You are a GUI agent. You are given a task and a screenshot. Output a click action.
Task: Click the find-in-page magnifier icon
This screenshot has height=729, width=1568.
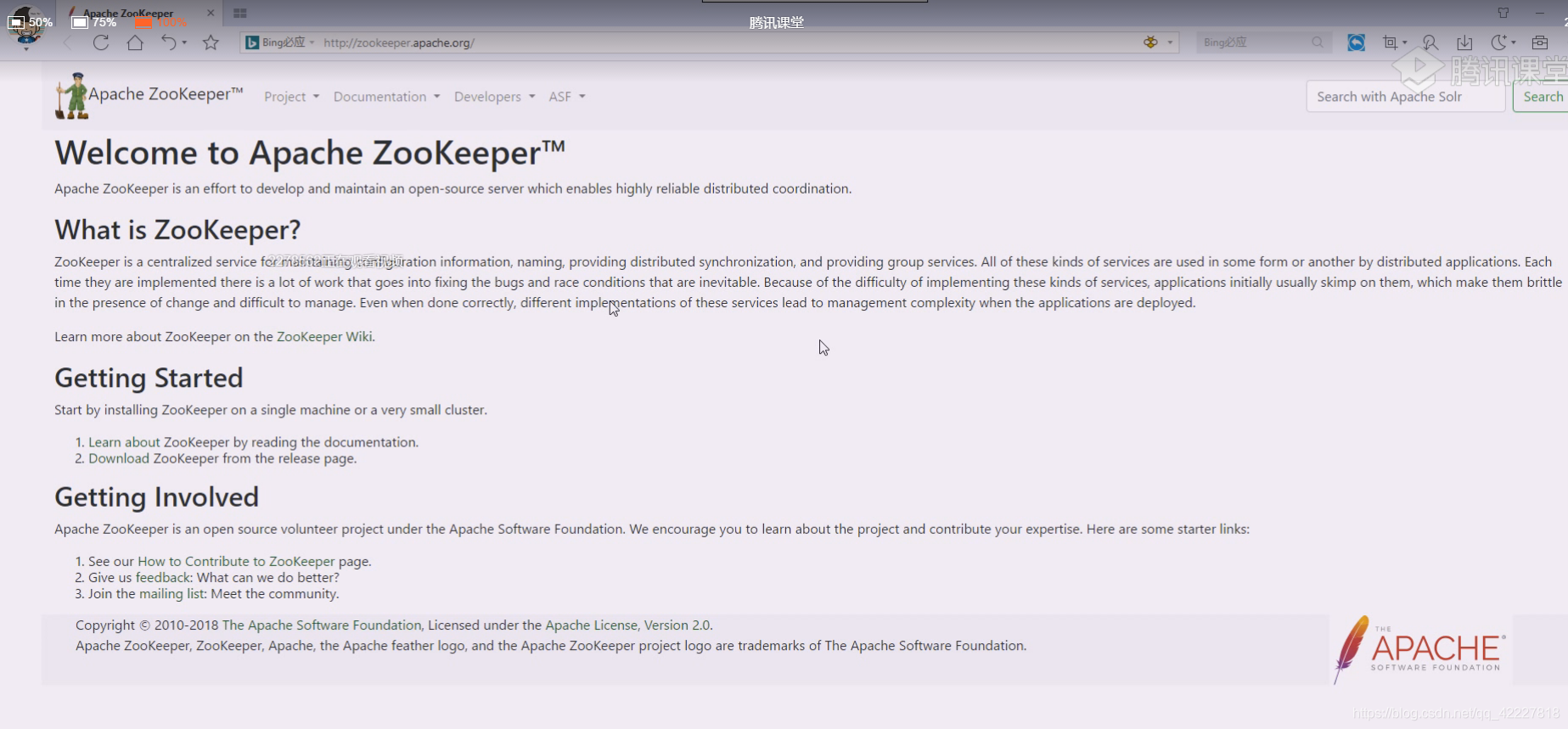pos(1430,42)
